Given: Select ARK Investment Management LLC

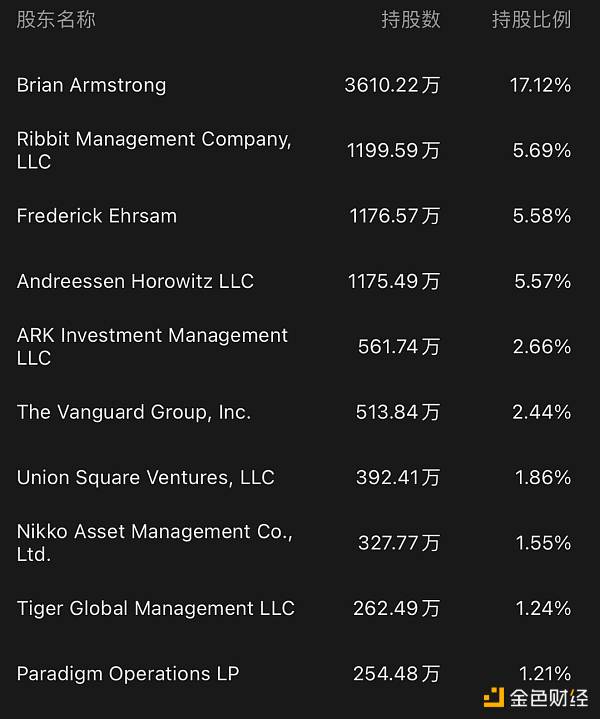Looking at the screenshot, I should pos(152,346).
